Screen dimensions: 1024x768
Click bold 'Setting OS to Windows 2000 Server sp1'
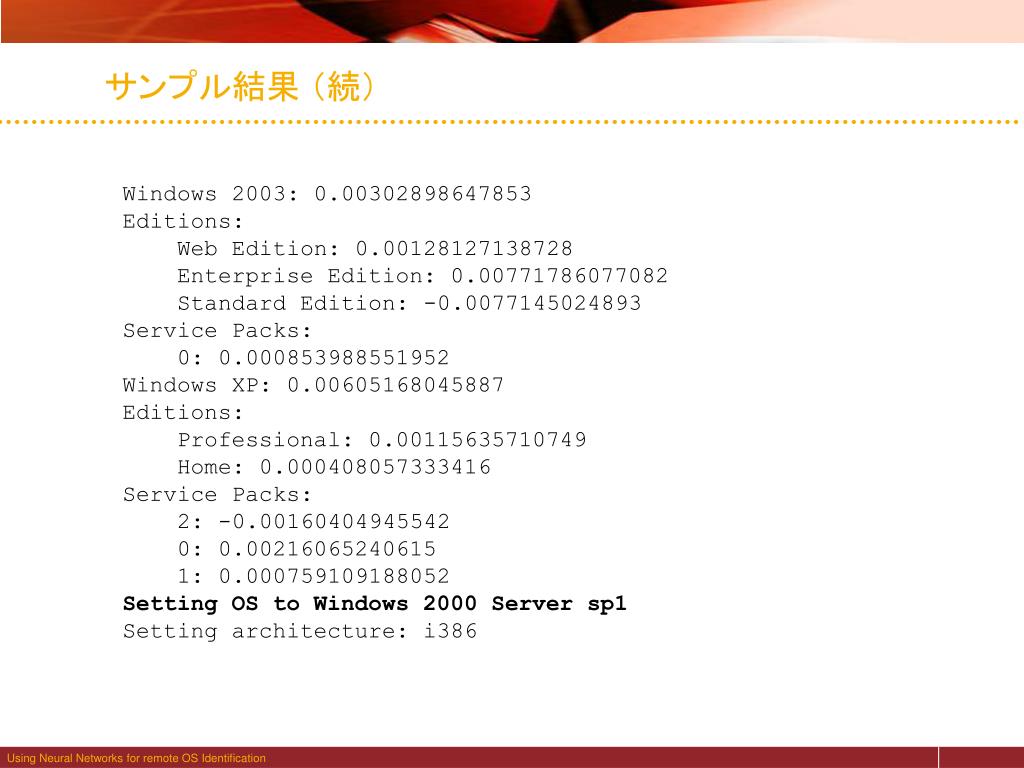[375, 604]
